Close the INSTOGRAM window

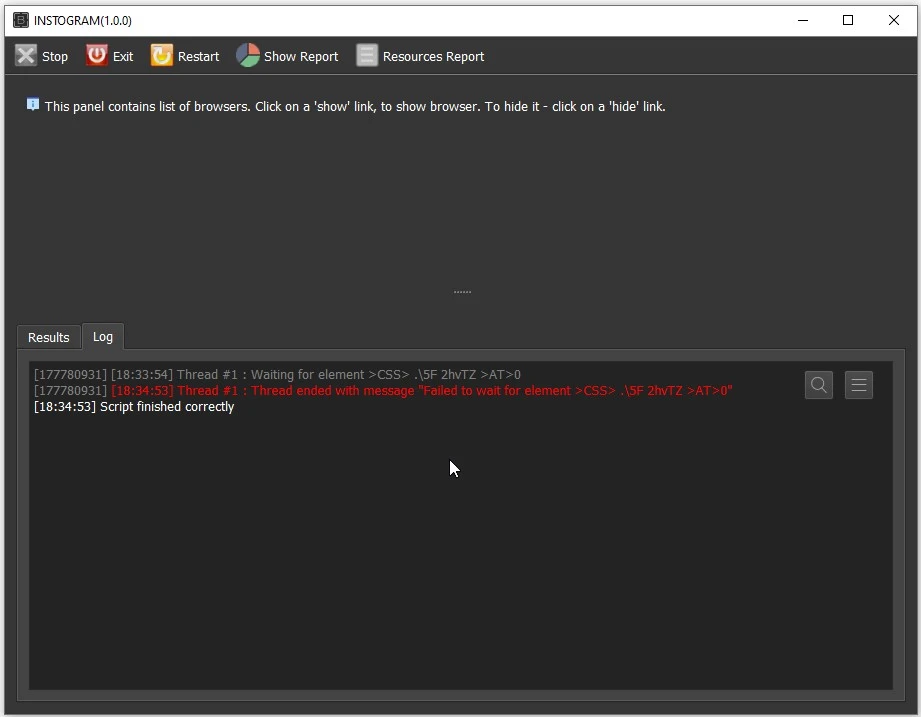893,21
